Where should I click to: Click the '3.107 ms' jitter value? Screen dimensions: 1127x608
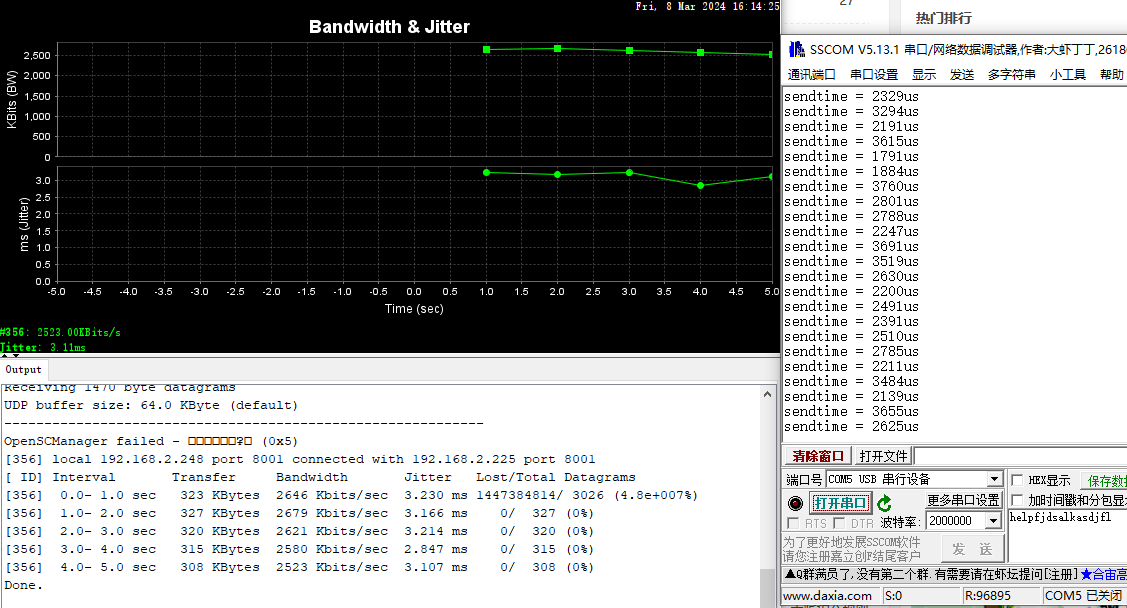pyautogui.click(x=436, y=567)
